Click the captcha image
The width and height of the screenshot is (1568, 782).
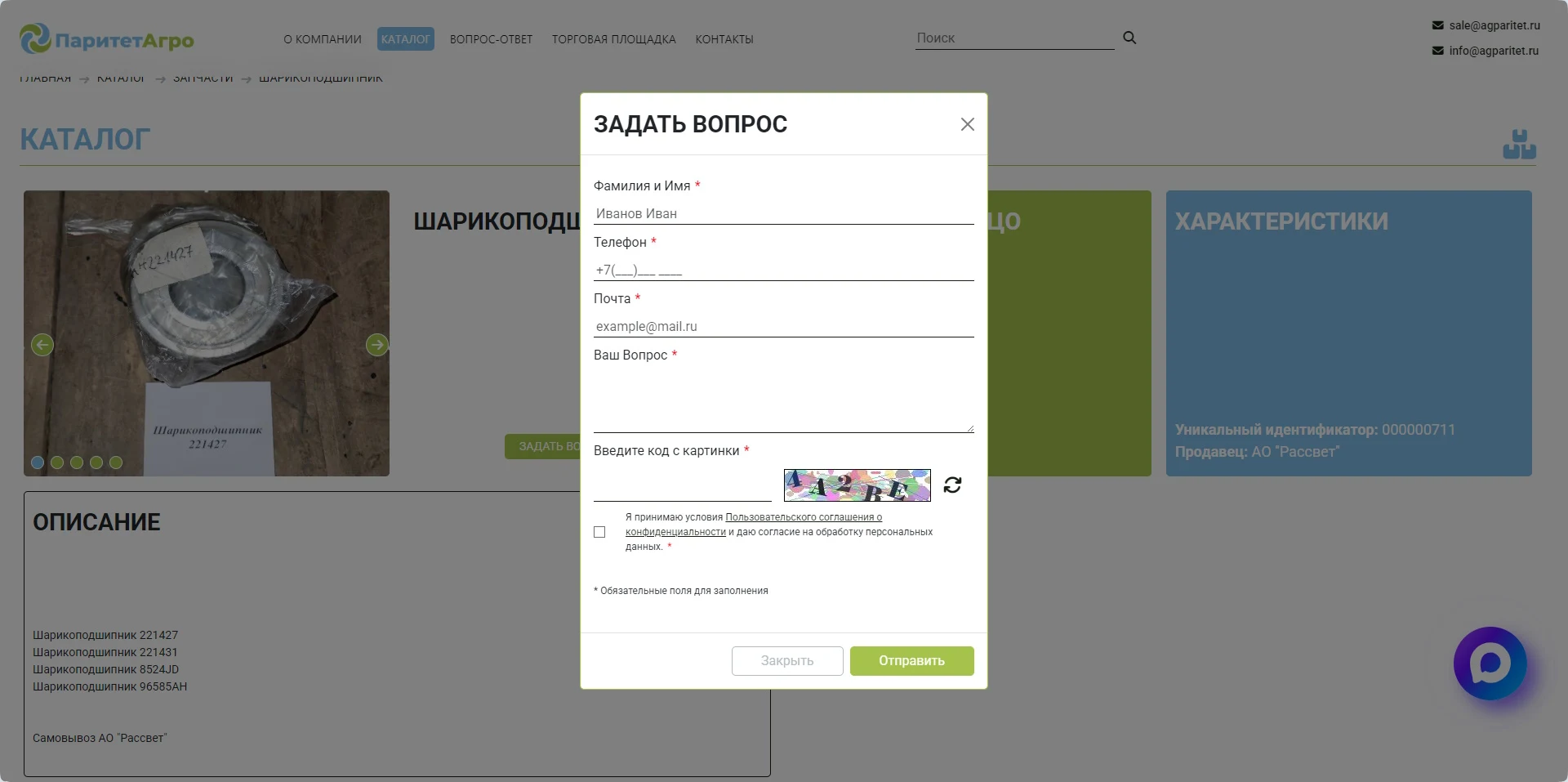click(x=857, y=485)
